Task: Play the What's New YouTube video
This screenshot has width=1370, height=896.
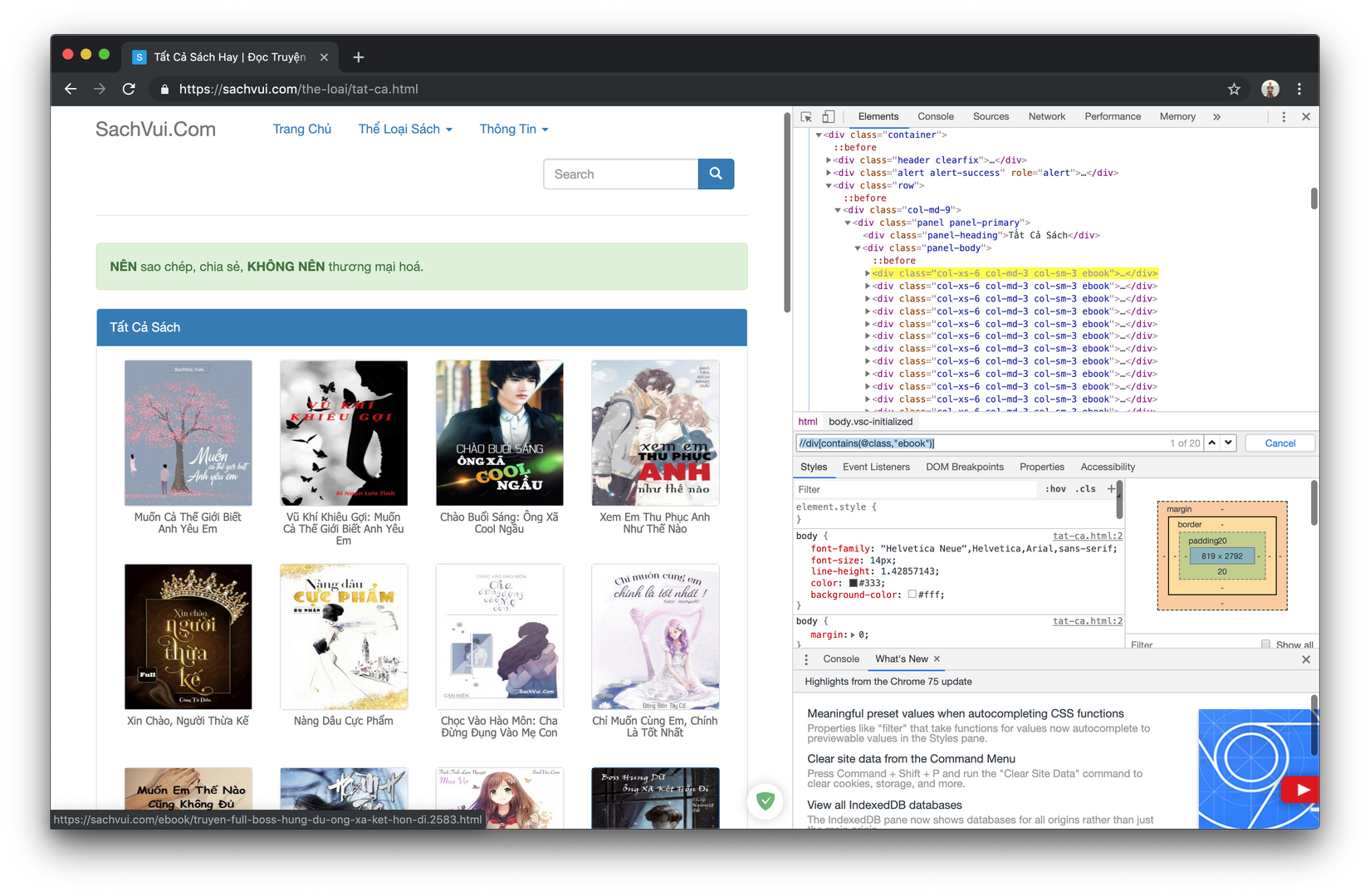Action: pos(1300,790)
